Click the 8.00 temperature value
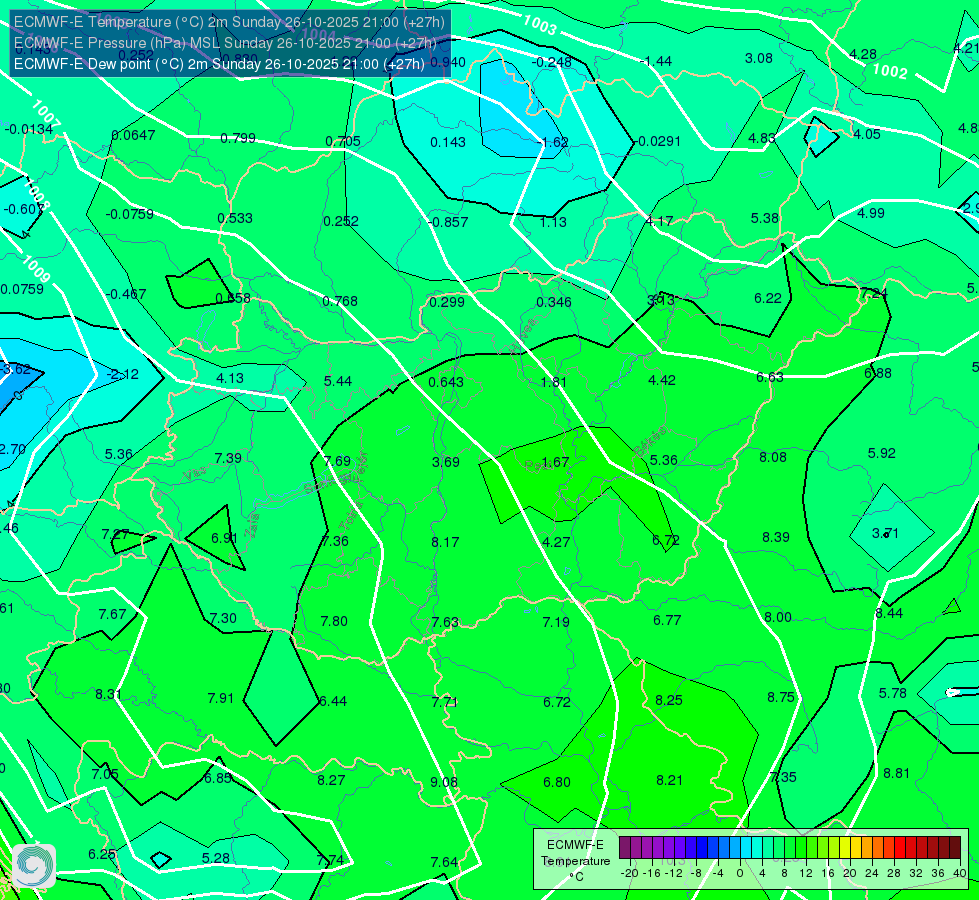979x900 pixels. click(x=778, y=617)
